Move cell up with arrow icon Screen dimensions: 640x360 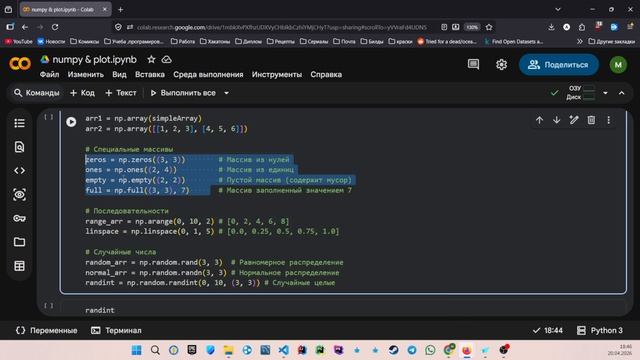(539, 120)
